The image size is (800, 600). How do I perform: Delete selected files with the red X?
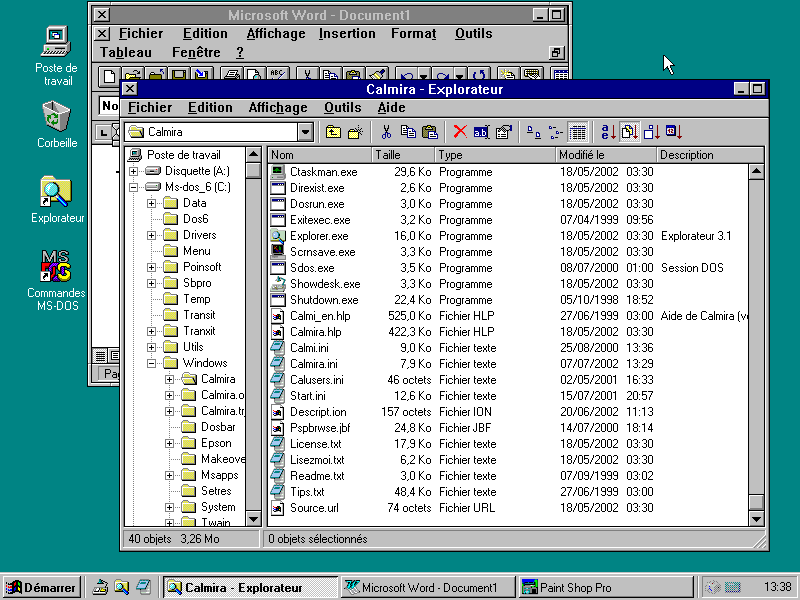click(460, 132)
